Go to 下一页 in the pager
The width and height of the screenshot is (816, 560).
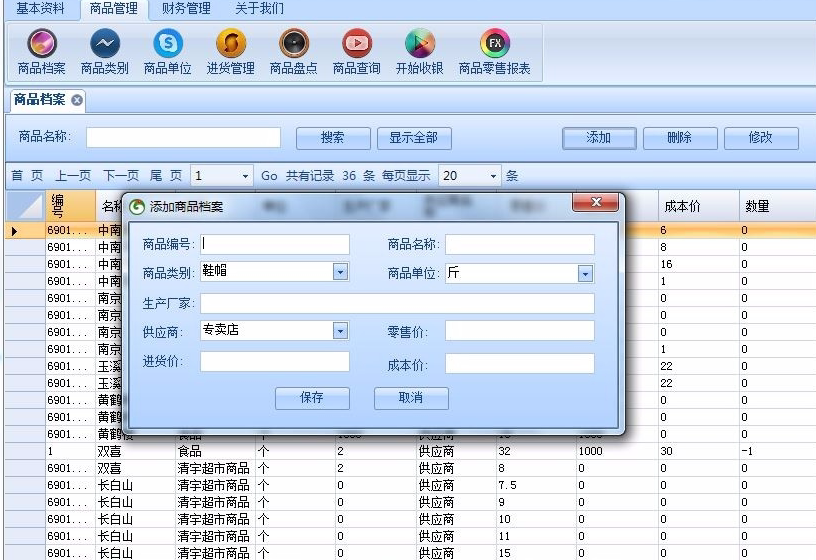tap(121, 176)
